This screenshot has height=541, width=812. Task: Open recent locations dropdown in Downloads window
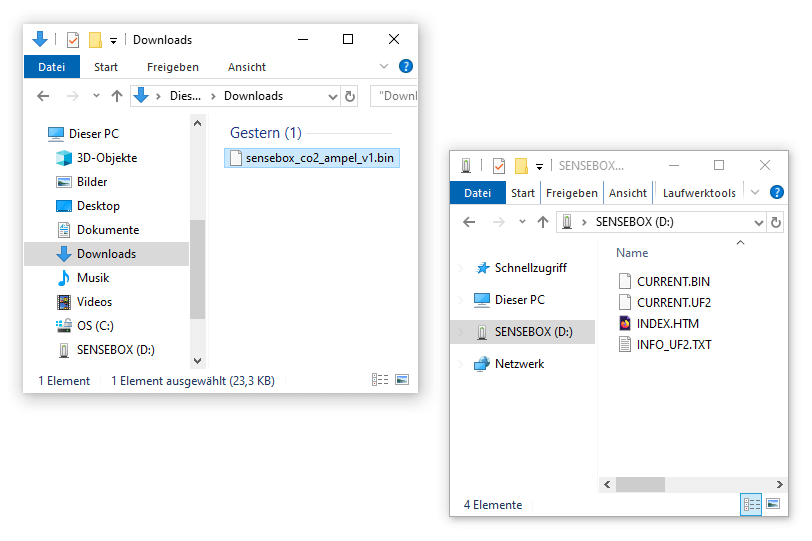click(x=96, y=96)
